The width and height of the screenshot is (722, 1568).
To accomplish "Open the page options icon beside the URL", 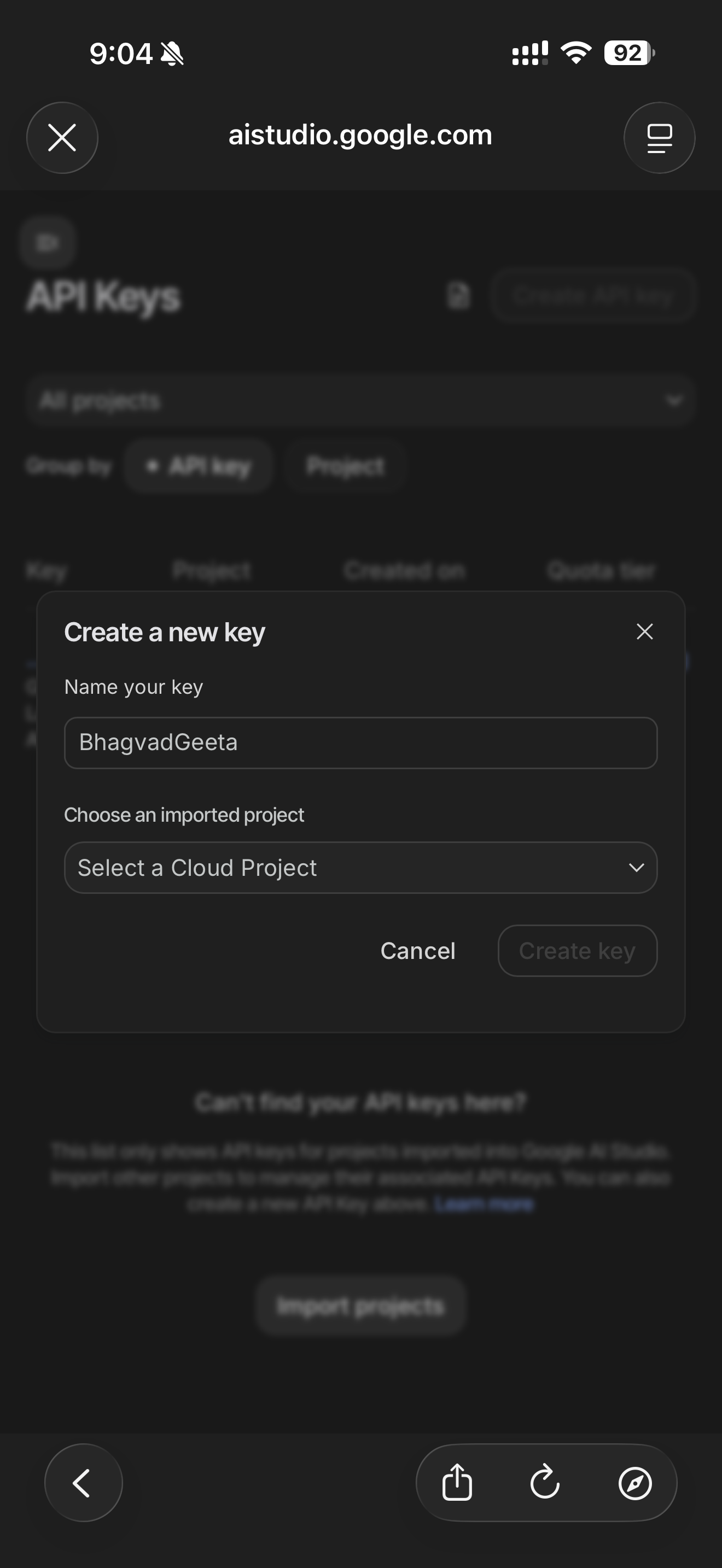I will click(x=659, y=138).
